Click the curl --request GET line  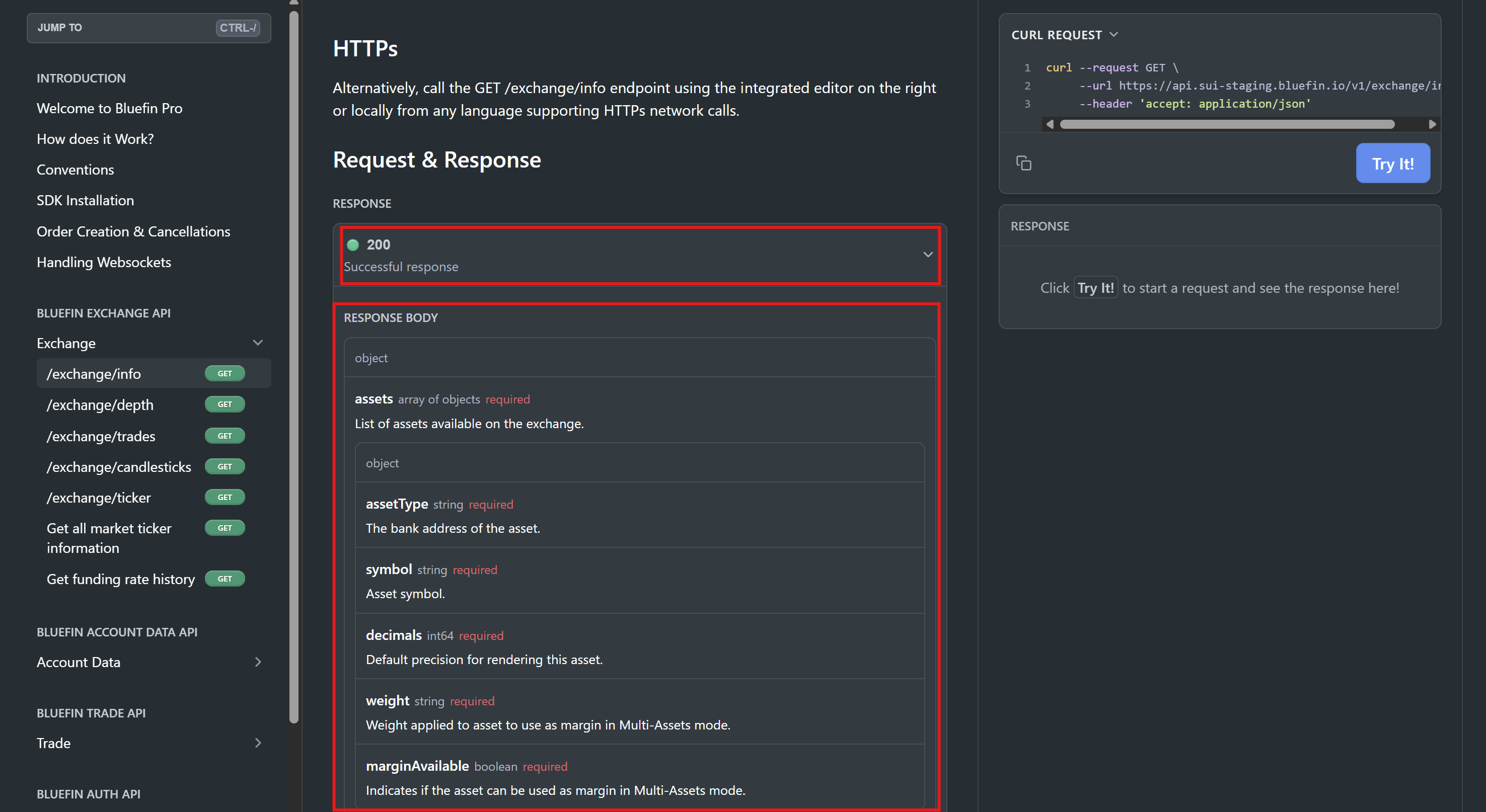tap(1112, 67)
